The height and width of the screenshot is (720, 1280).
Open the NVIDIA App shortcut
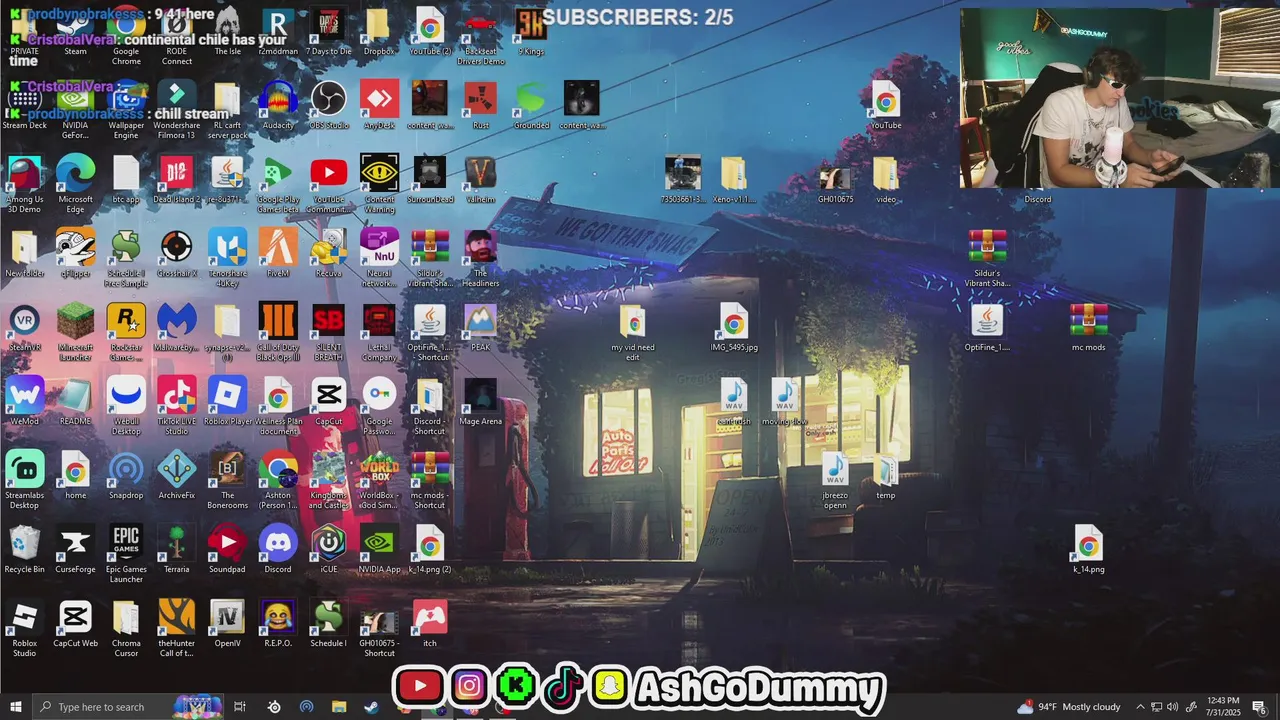(379, 550)
